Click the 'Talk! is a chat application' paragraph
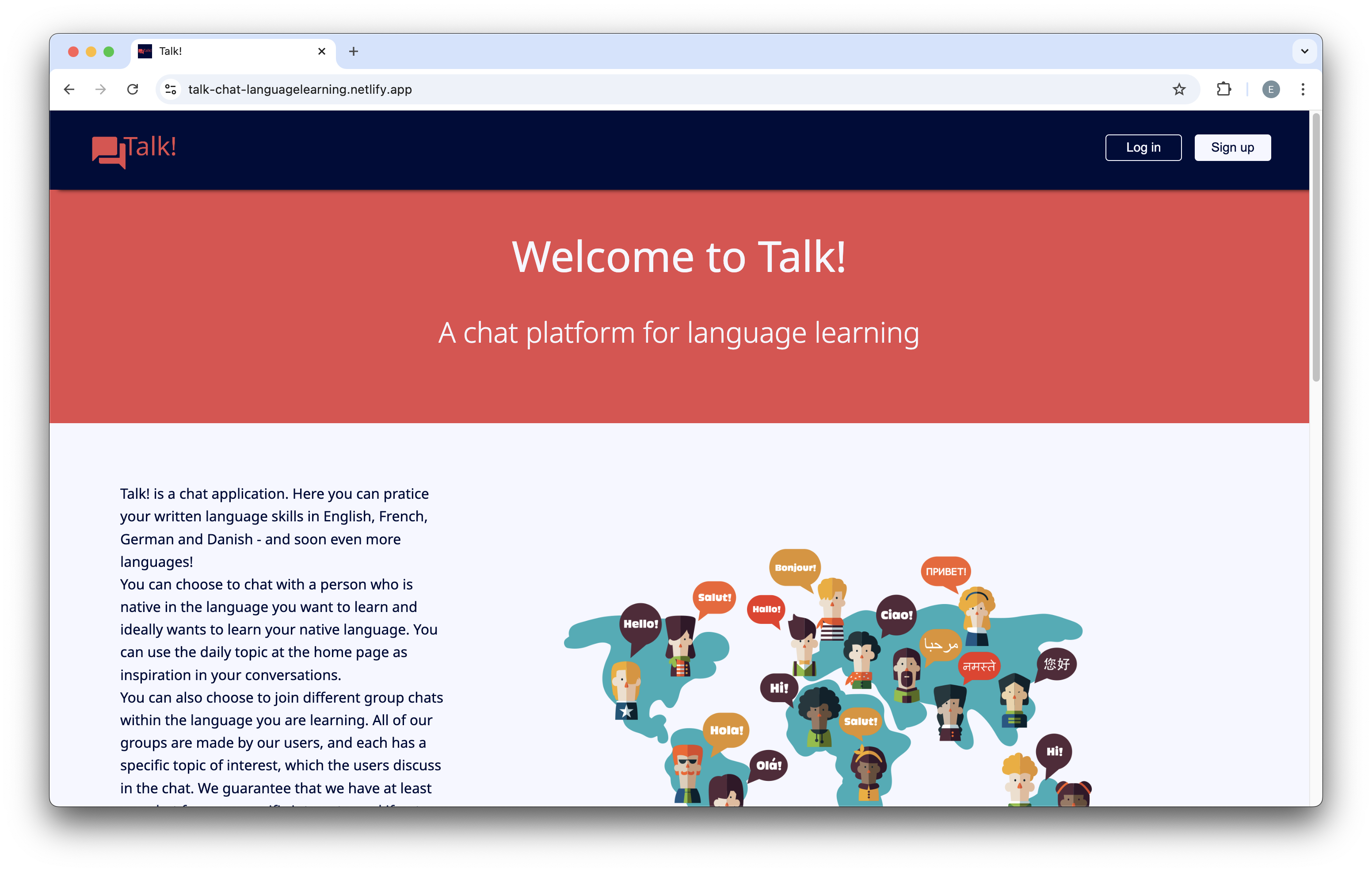This screenshot has height=872, width=1372. [x=282, y=646]
